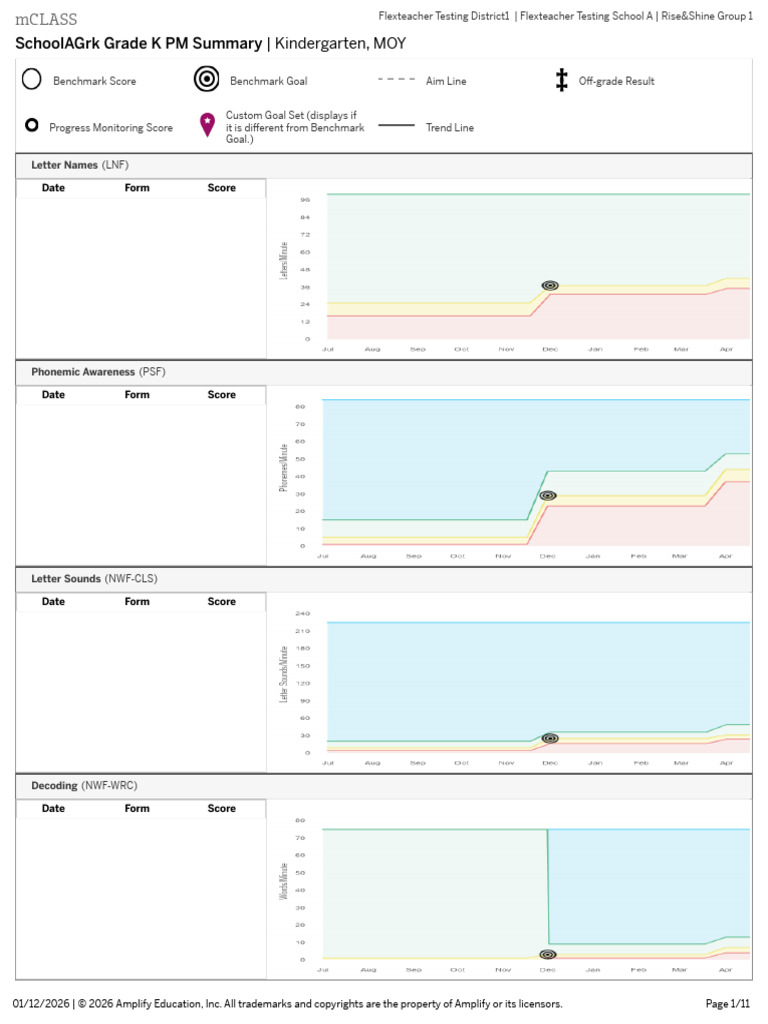This screenshot has height=1024, width=768.
Task: Select the 'Progress Monitoring Score' legend label
Action: pos(111,127)
